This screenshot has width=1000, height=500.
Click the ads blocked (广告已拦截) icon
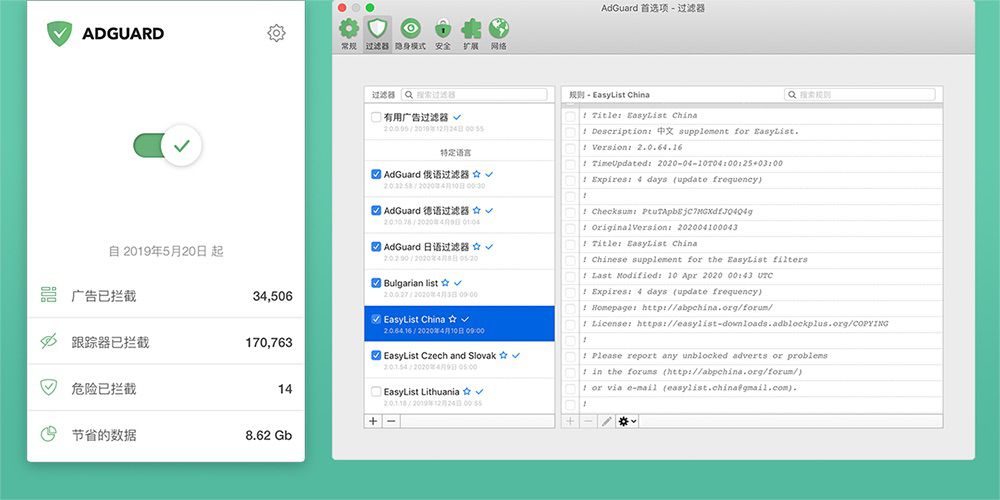pos(48,295)
